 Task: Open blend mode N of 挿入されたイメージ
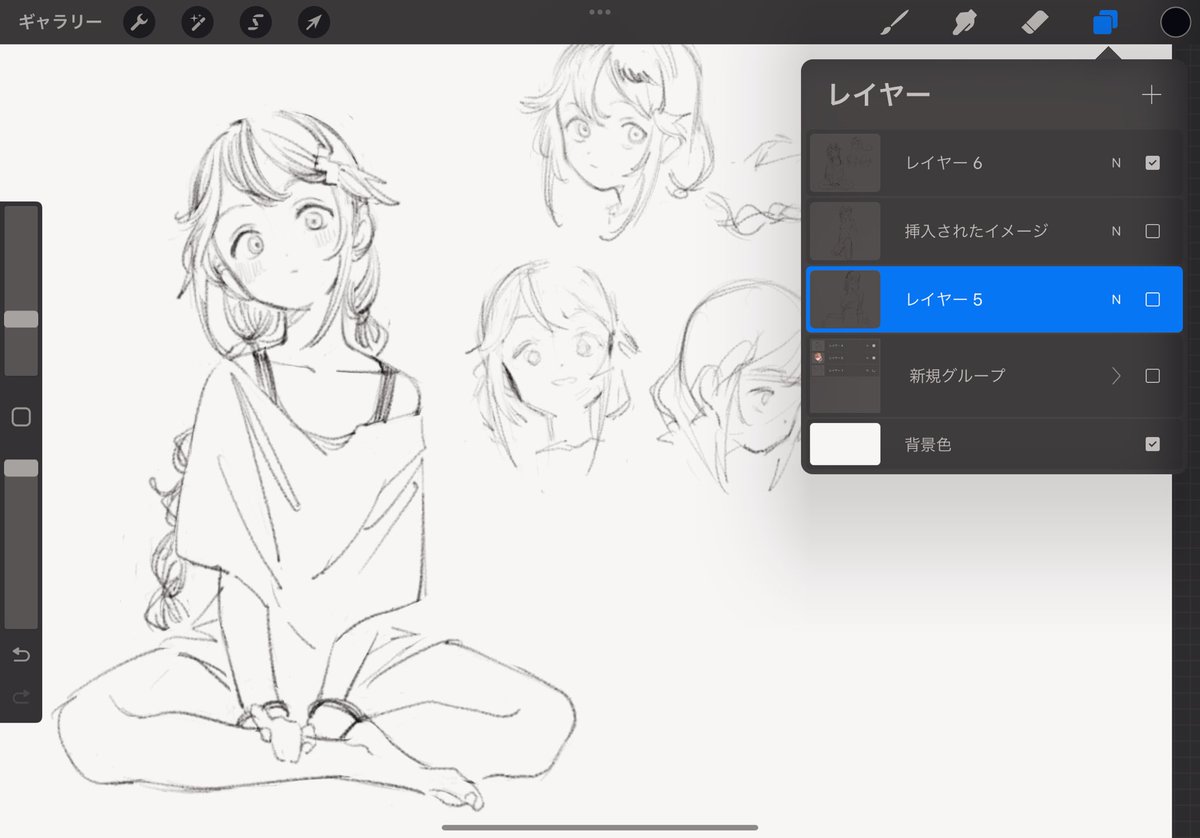point(1116,231)
